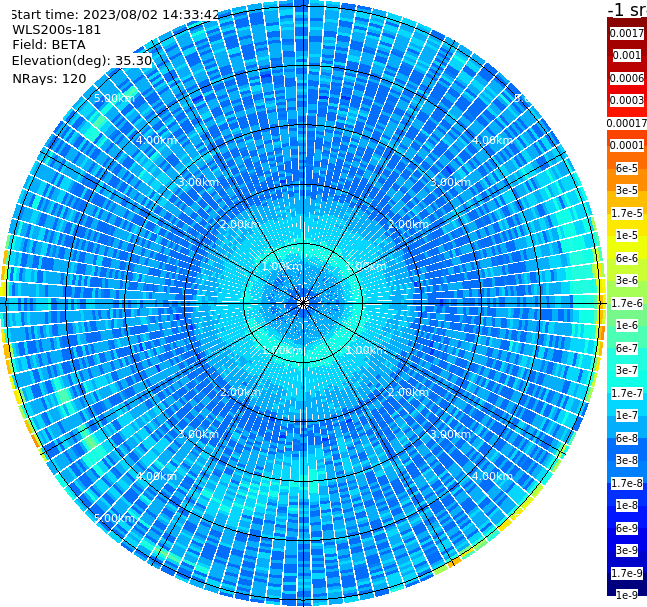Click the polar plot center origin point
The width and height of the screenshot is (647, 607).
tap(303, 303)
